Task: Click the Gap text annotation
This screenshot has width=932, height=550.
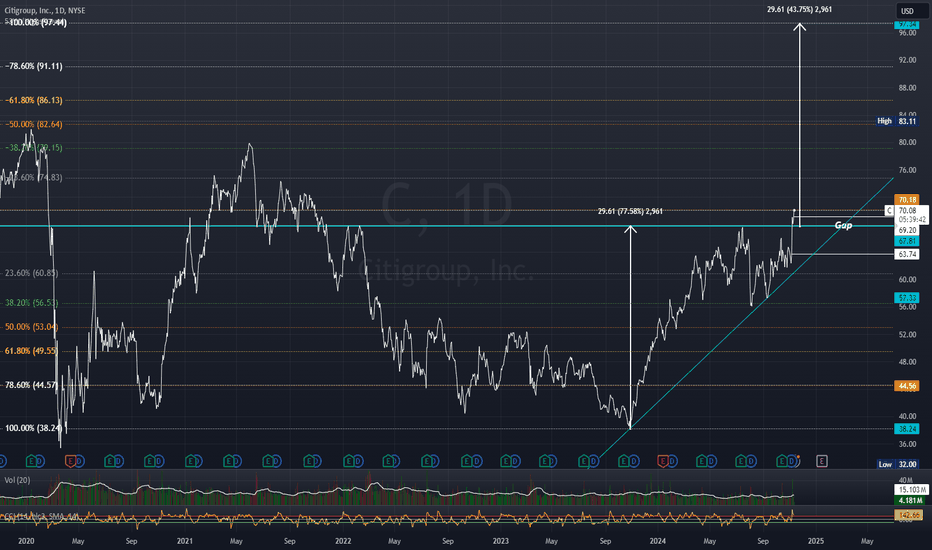Action: pyautogui.click(x=843, y=225)
